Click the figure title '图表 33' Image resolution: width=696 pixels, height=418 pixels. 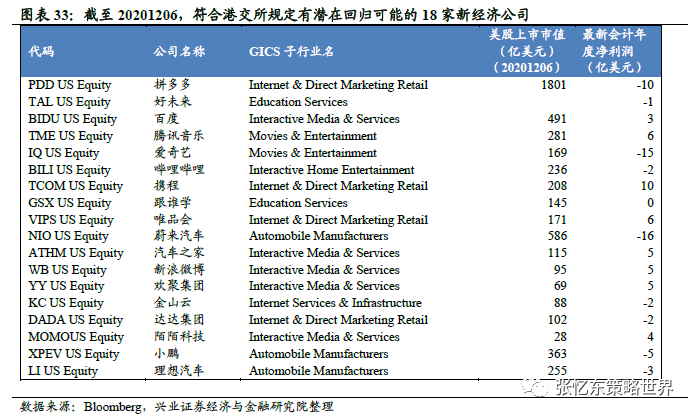click(45, 16)
